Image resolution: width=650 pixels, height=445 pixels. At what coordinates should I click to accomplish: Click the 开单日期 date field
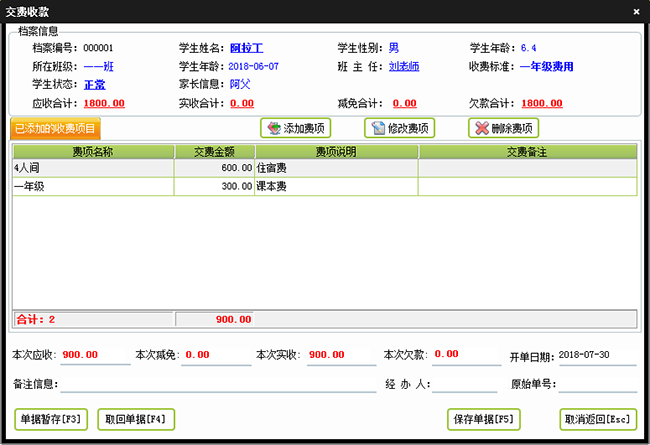click(596, 356)
